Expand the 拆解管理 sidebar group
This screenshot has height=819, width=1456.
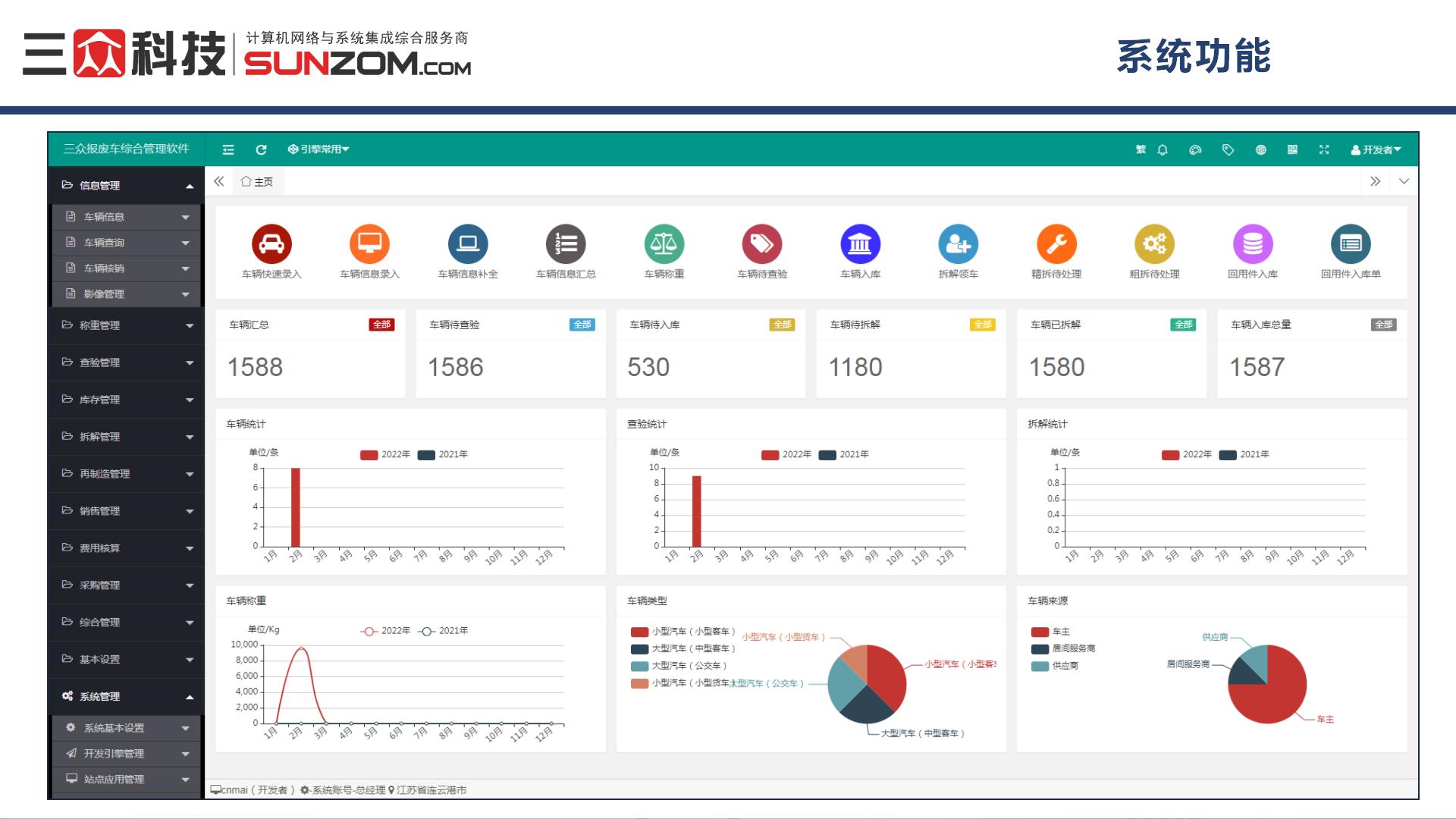pyautogui.click(x=126, y=437)
